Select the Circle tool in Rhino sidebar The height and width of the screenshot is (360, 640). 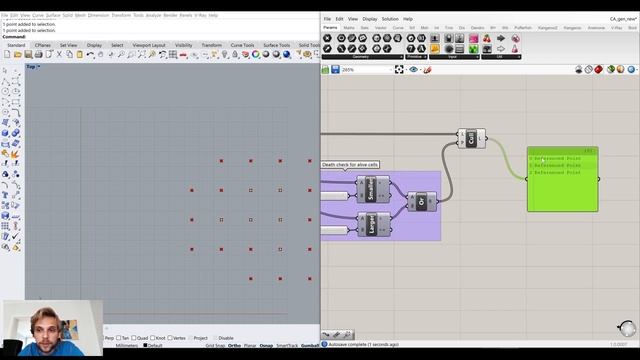click(5, 92)
